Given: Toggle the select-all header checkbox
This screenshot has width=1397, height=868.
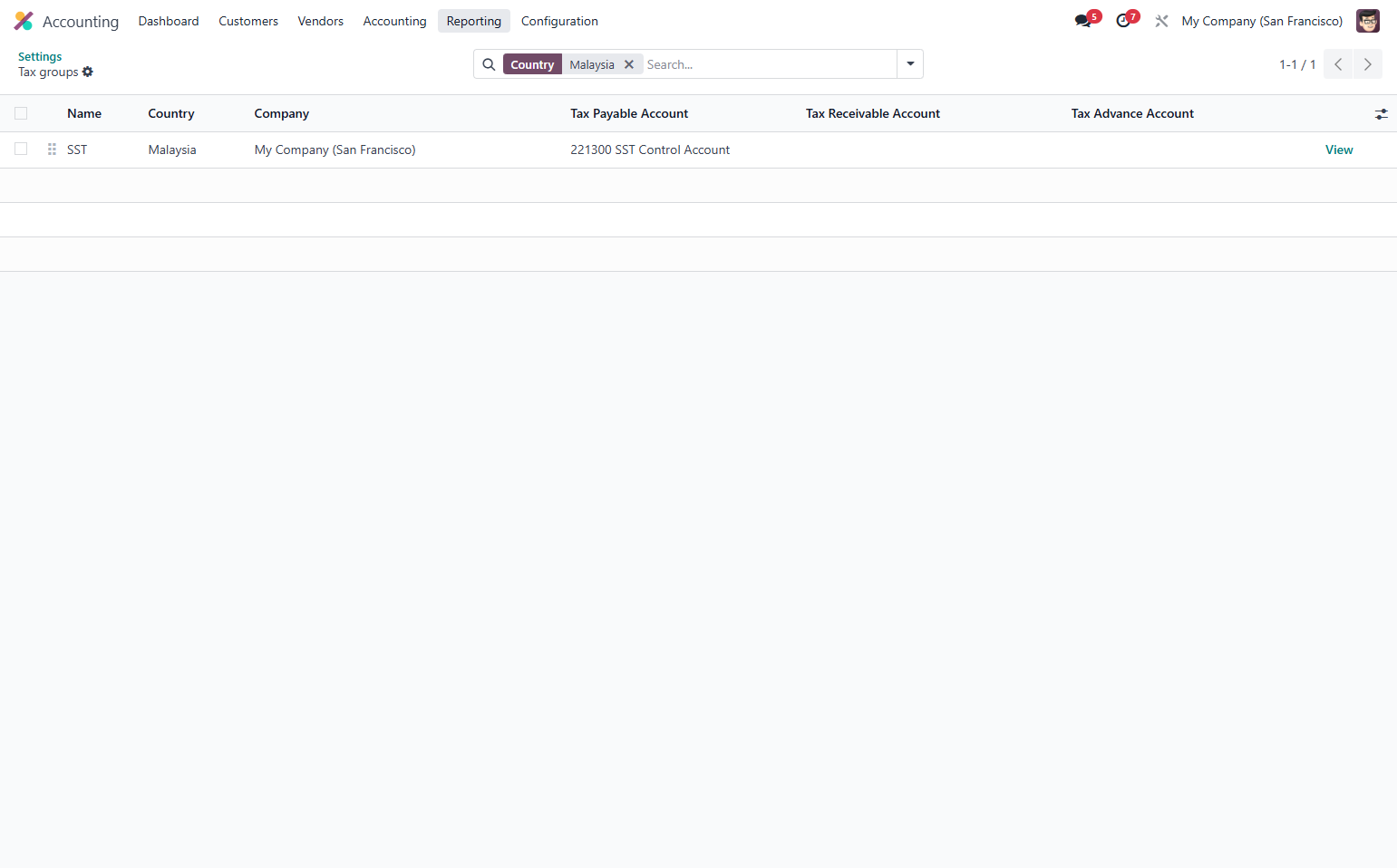Looking at the screenshot, I should (21, 113).
